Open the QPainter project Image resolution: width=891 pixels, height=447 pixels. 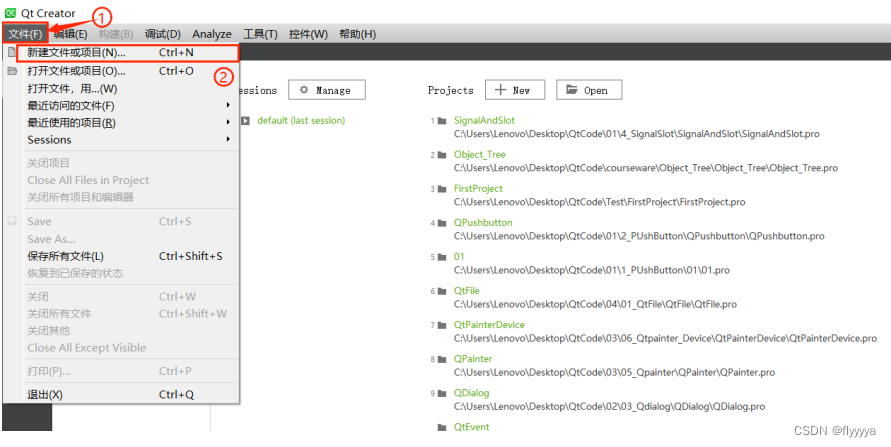pyautogui.click(x=473, y=359)
